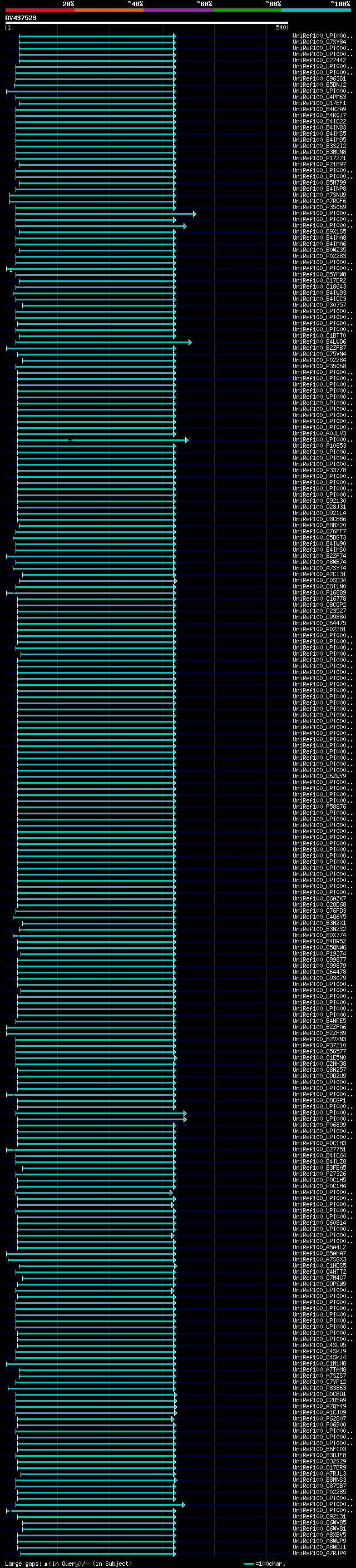Click the cyan ~100% identity legend bar
Viewport: 356px width, 1568px height.
(x=317, y=10)
